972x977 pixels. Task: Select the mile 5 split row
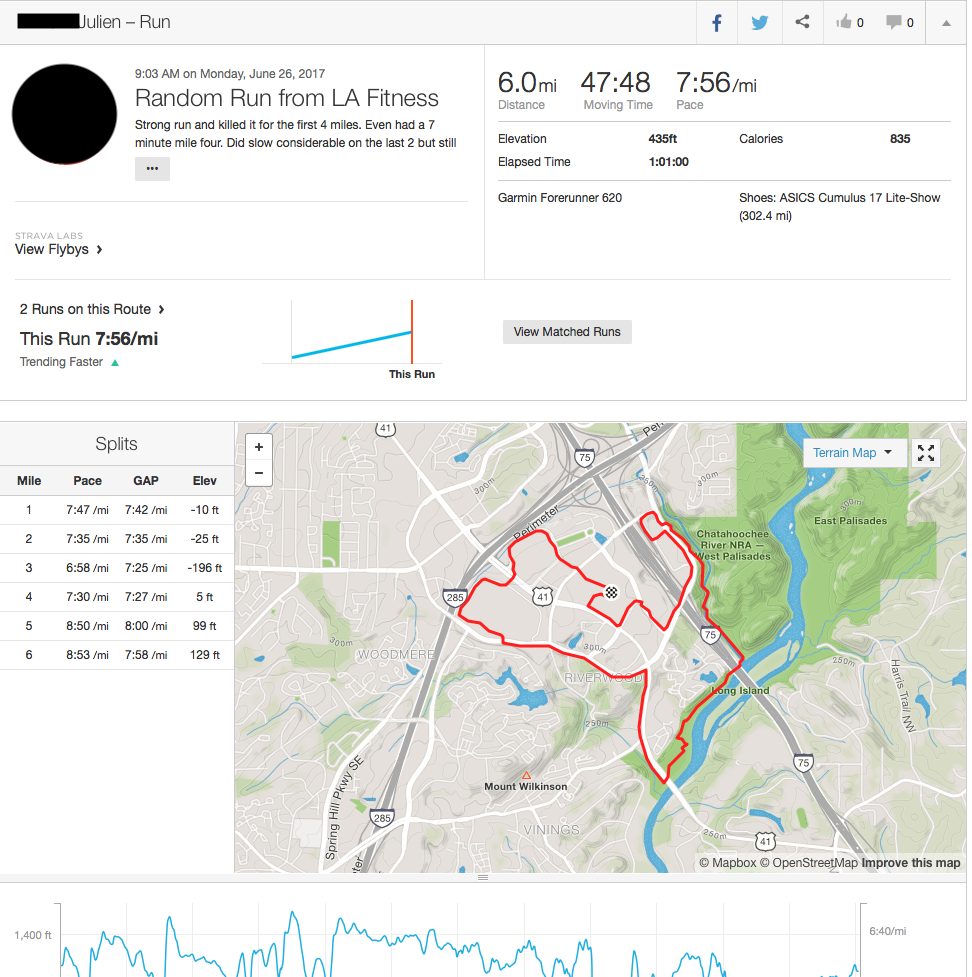[x=117, y=626]
